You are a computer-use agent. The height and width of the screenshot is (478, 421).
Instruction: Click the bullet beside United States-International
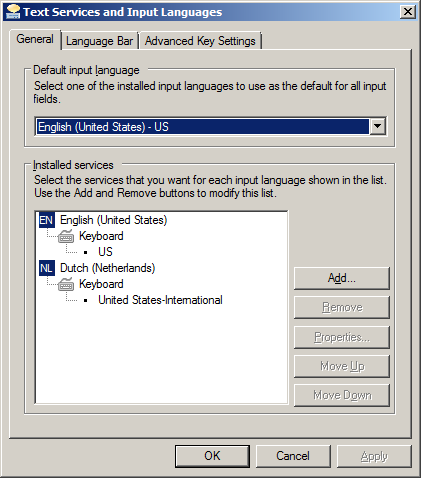pyautogui.click(x=86, y=300)
